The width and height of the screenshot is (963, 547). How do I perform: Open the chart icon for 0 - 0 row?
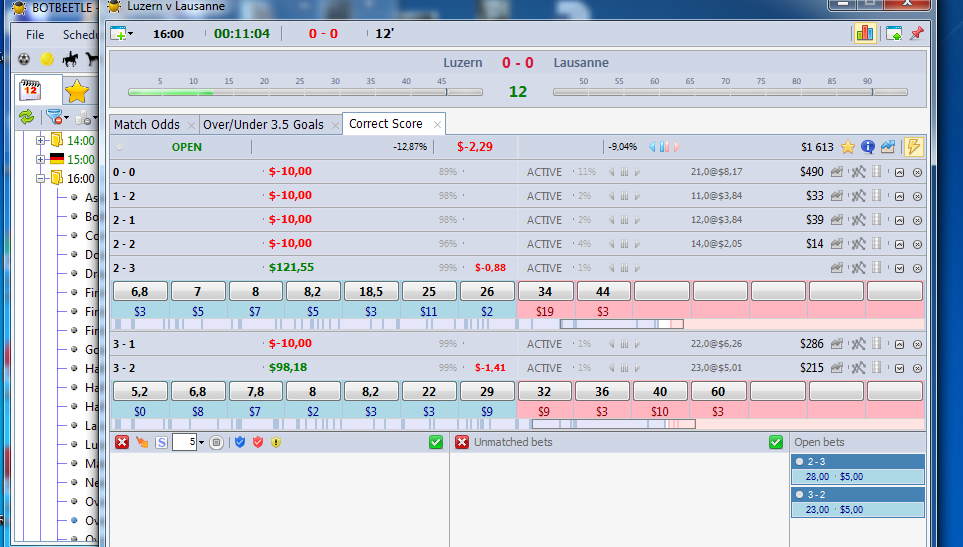[x=836, y=172]
